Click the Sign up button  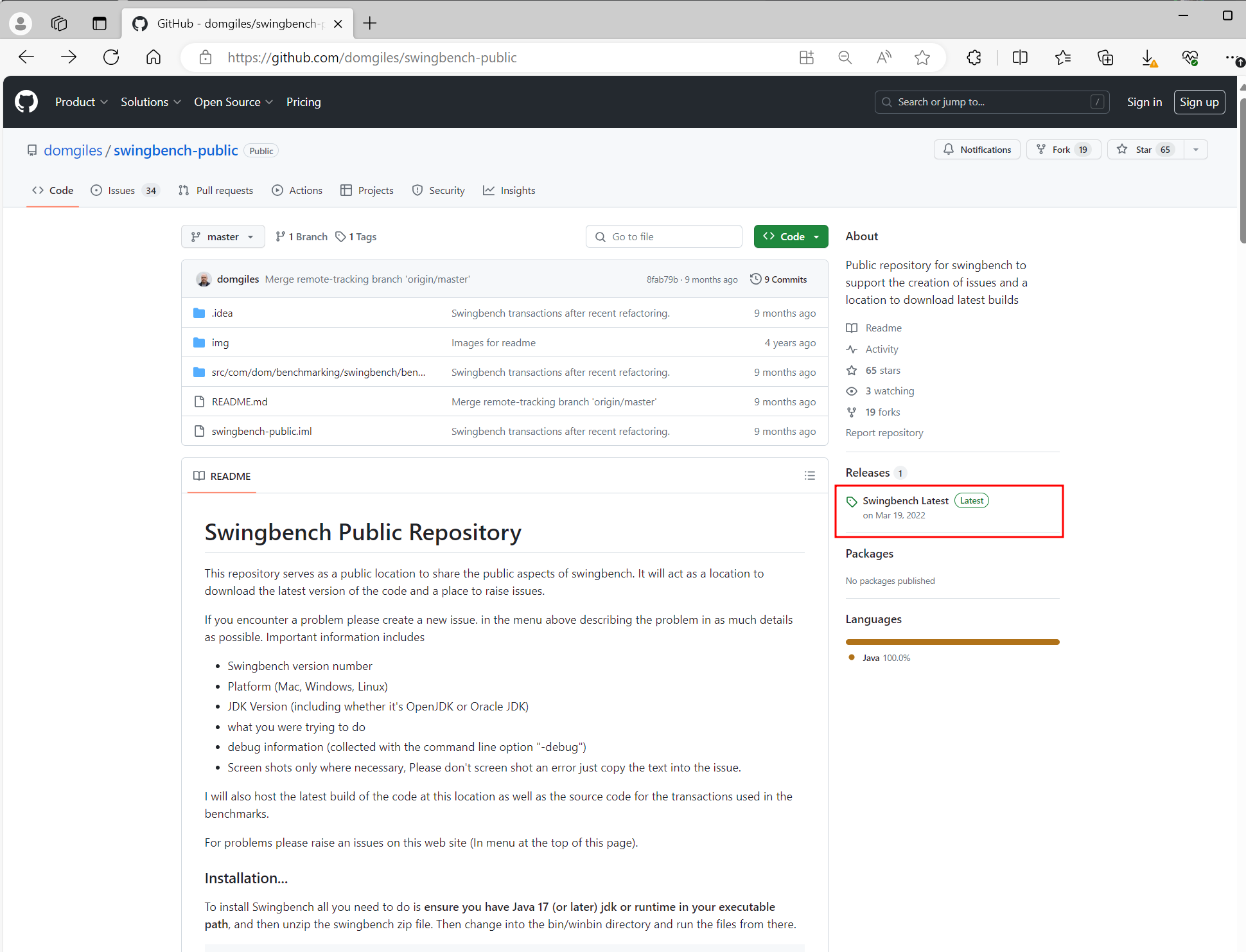[x=1198, y=102]
